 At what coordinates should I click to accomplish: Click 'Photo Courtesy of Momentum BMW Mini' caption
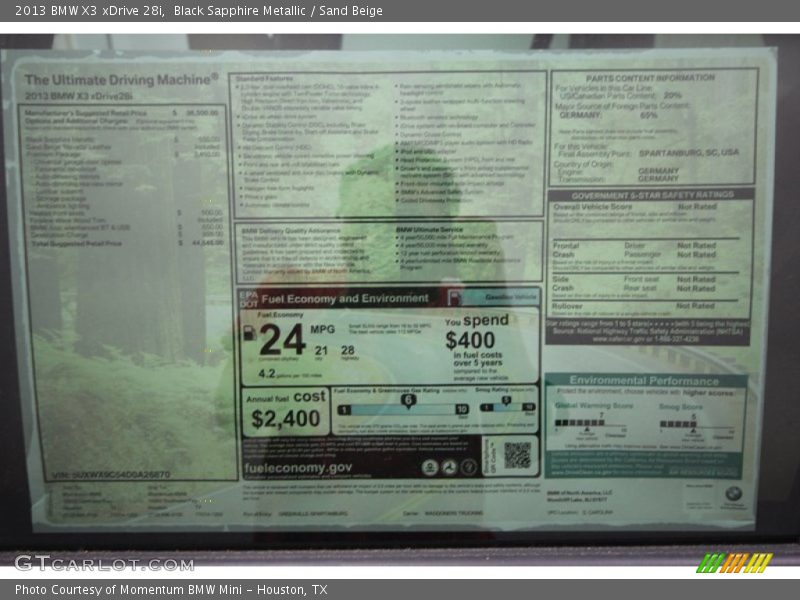[128, 590]
